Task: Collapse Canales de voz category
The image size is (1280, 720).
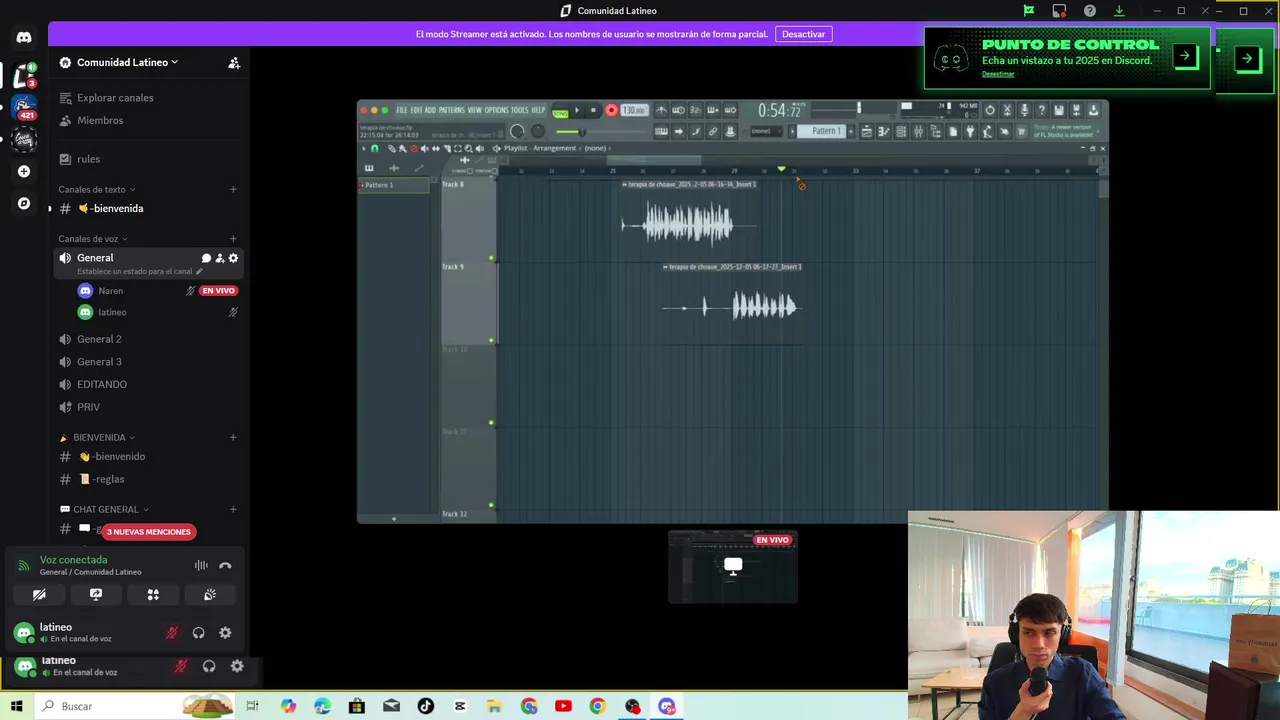Action: [x=93, y=239]
